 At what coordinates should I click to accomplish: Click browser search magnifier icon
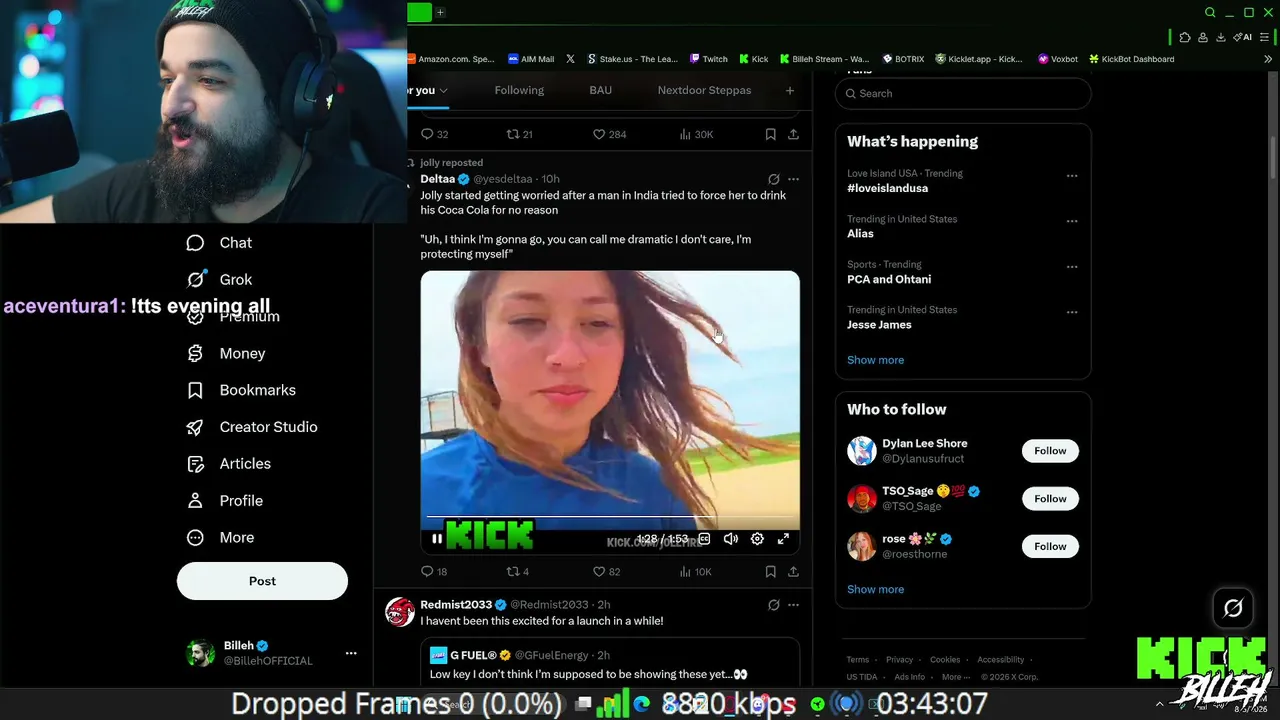click(x=1210, y=12)
